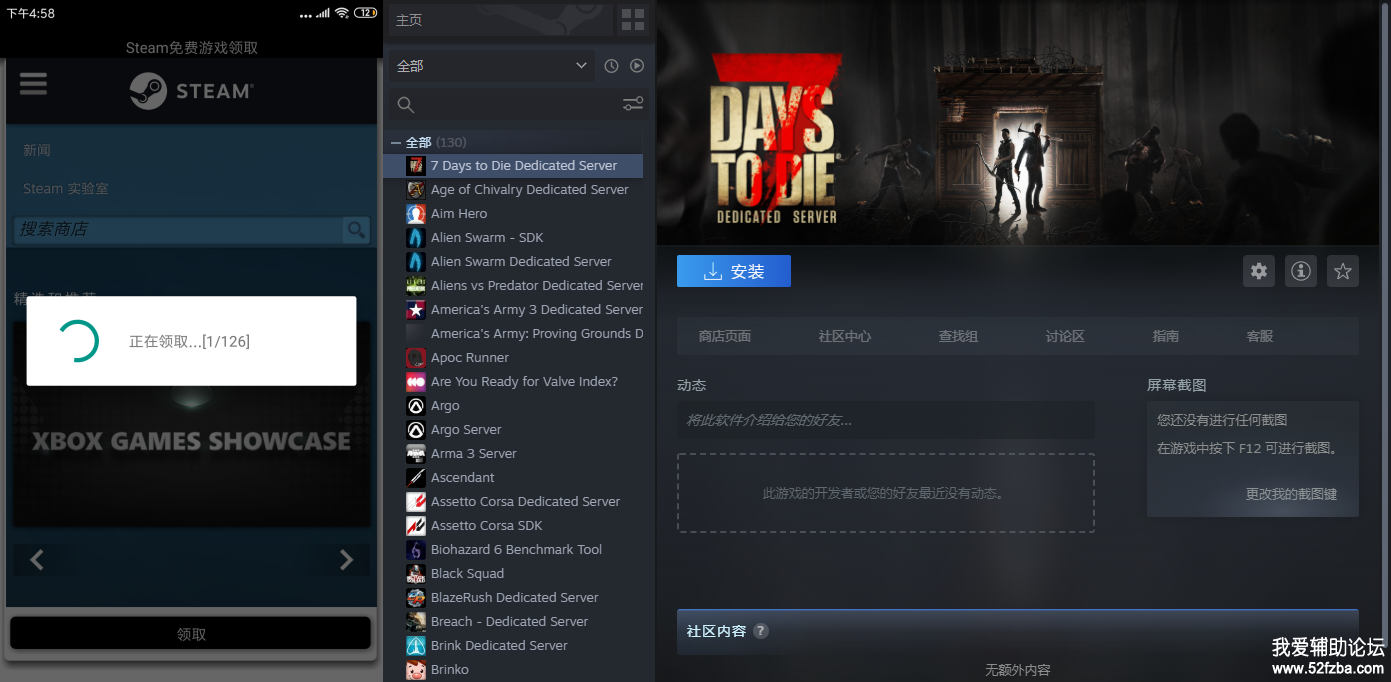Collapse the 全部 (130) game category
Screen dimensions: 1391x682
pyautogui.click(x=396, y=143)
